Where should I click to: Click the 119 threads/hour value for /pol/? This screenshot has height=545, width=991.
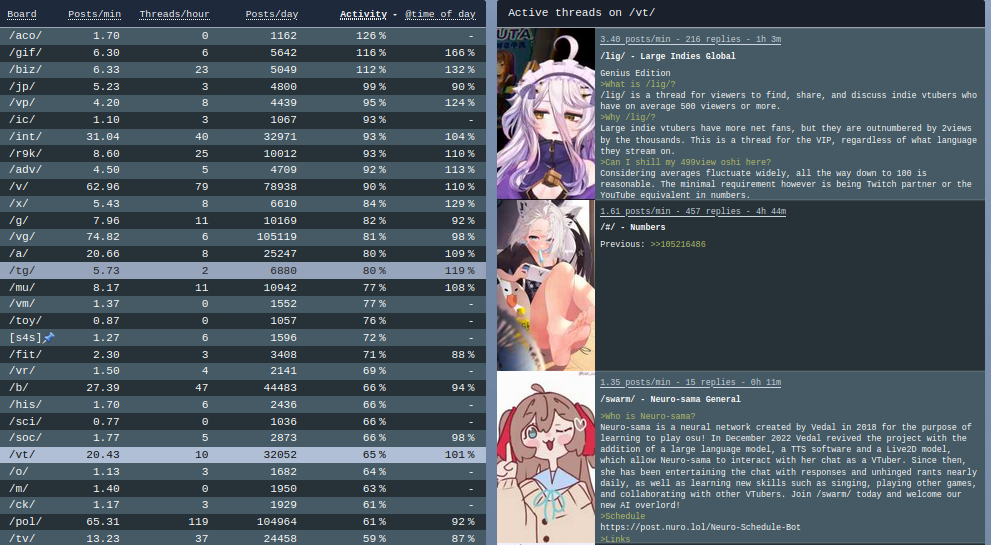[x=198, y=522]
